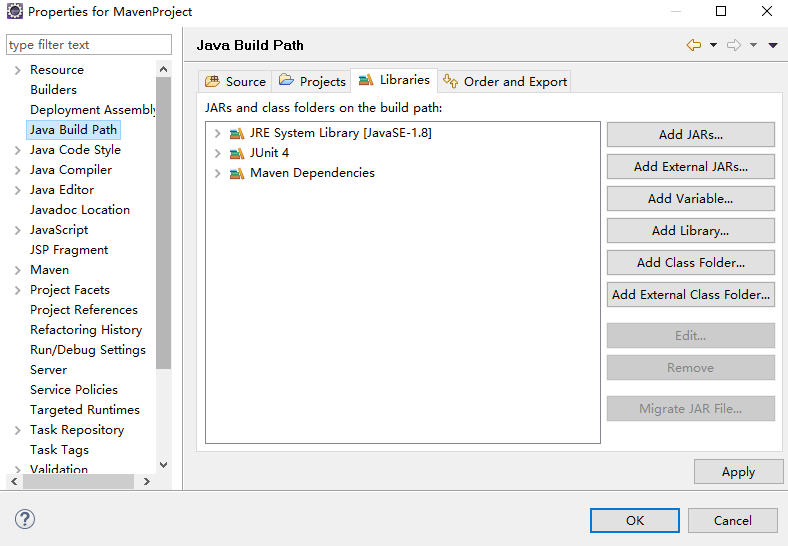This screenshot has height=546, width=788.
Task: Select the JUnit 4 library entry
Action: tap(269, 153)
